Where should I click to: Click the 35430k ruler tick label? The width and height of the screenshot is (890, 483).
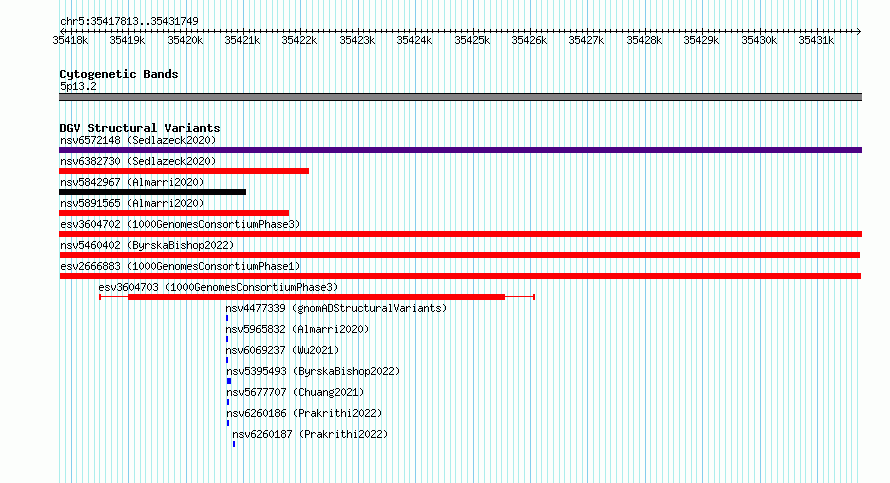click(x=759, y=40)
